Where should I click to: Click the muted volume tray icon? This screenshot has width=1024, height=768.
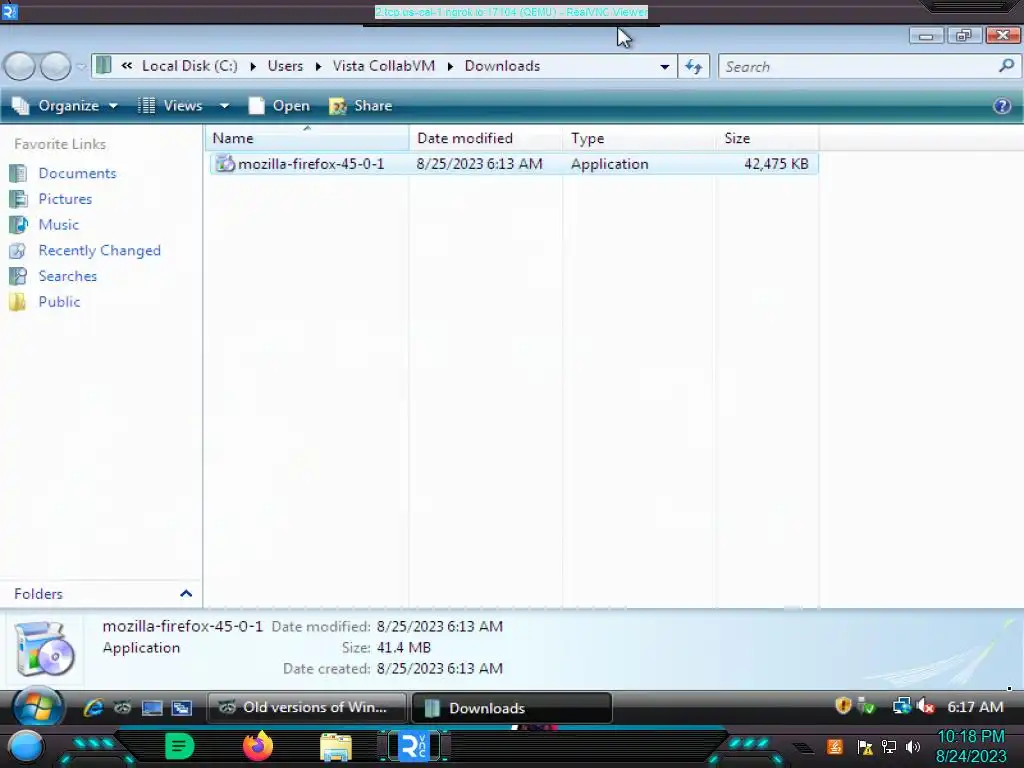point(925,707)
